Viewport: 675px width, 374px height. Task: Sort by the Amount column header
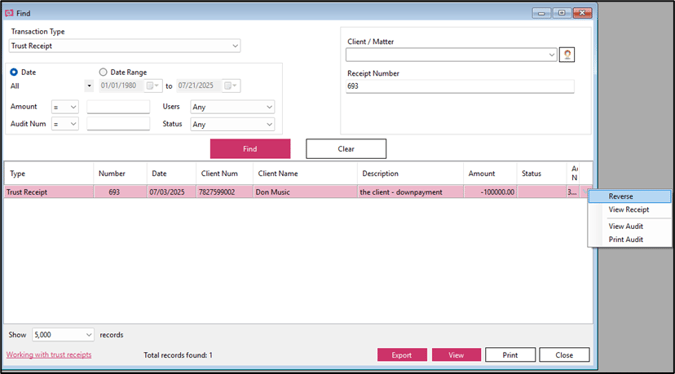(490, 173)
